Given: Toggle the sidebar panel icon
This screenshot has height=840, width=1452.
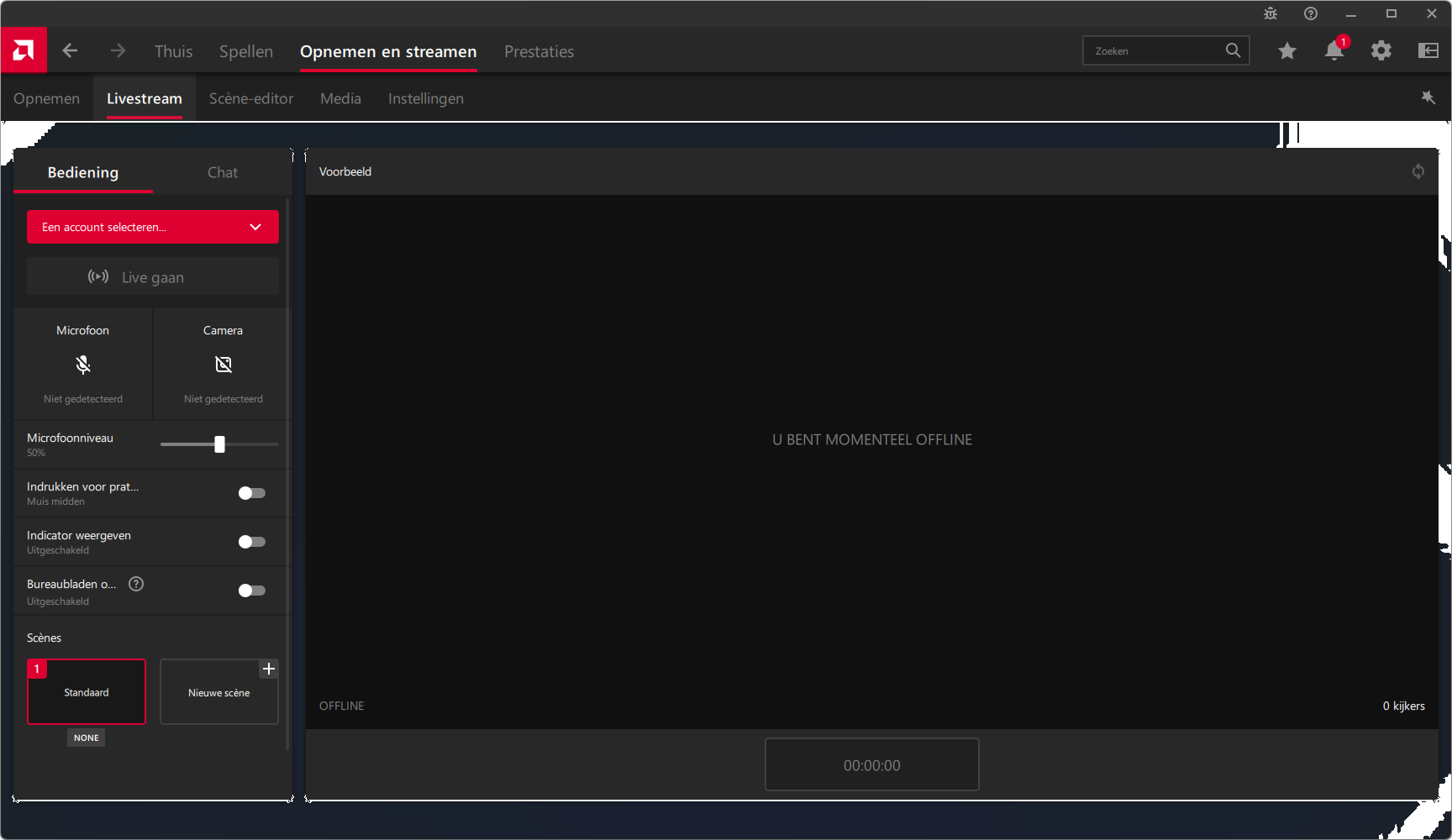Looking at the screenshot, I should pyautogui.click(x=1428, y=51).
